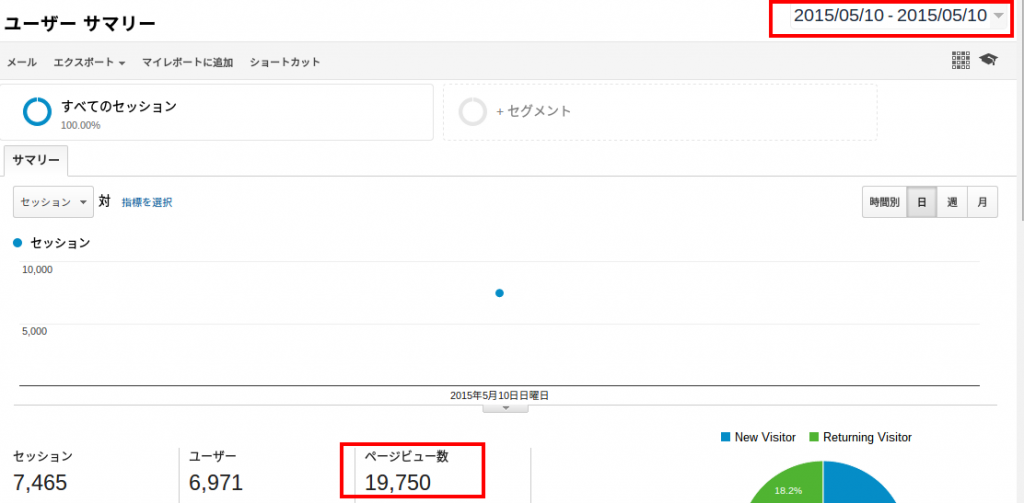Switch graph to 週 view
This screenshot has height=503, width=1024.
click(952, 203)
